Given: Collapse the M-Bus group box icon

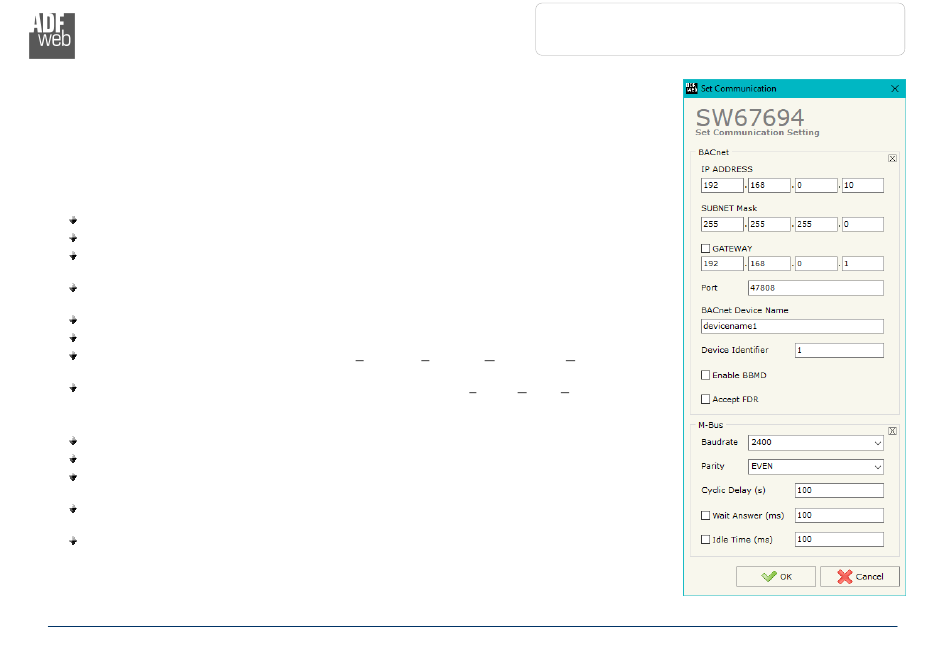Looking at the screenshot, I should point(892,431).
